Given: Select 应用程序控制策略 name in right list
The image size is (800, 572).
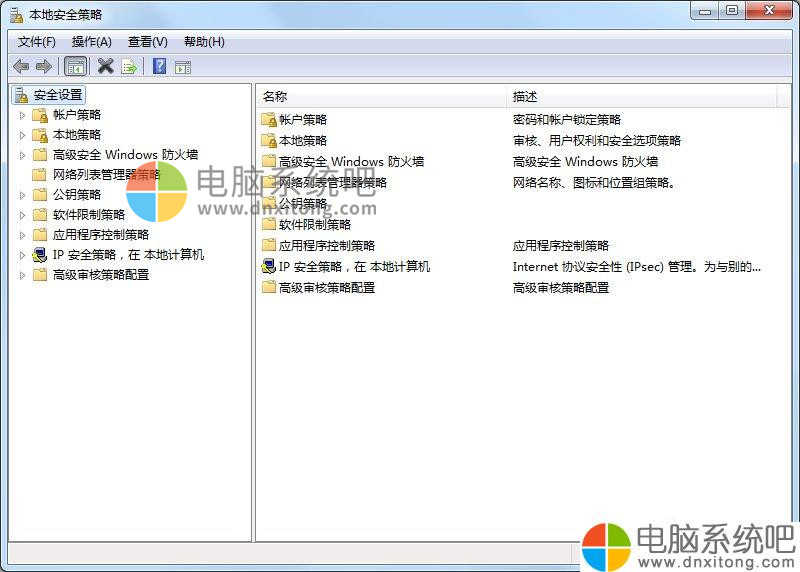Looking at the screenshot, I should pos(327,245).
